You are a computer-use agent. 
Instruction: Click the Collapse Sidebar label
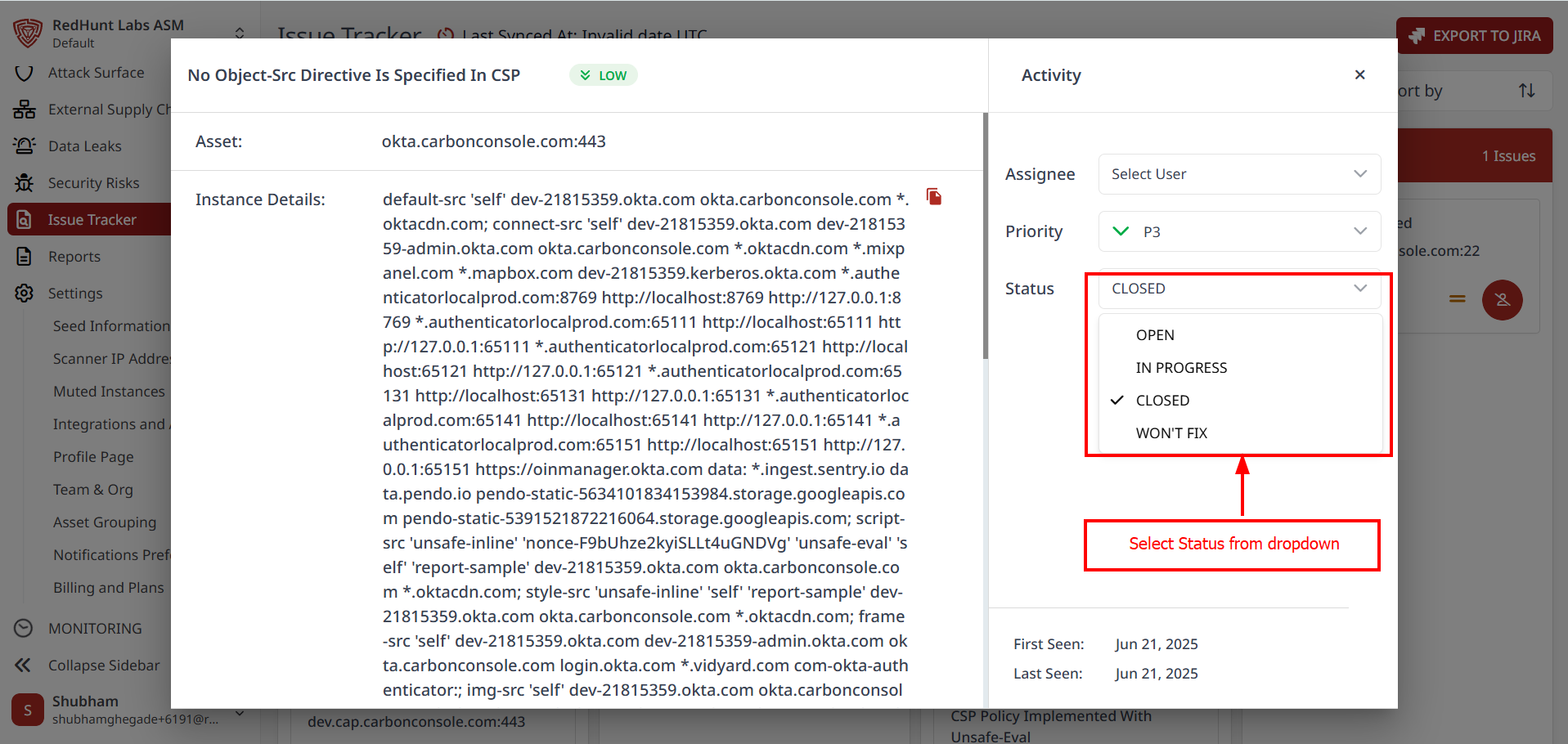[104, 666]
